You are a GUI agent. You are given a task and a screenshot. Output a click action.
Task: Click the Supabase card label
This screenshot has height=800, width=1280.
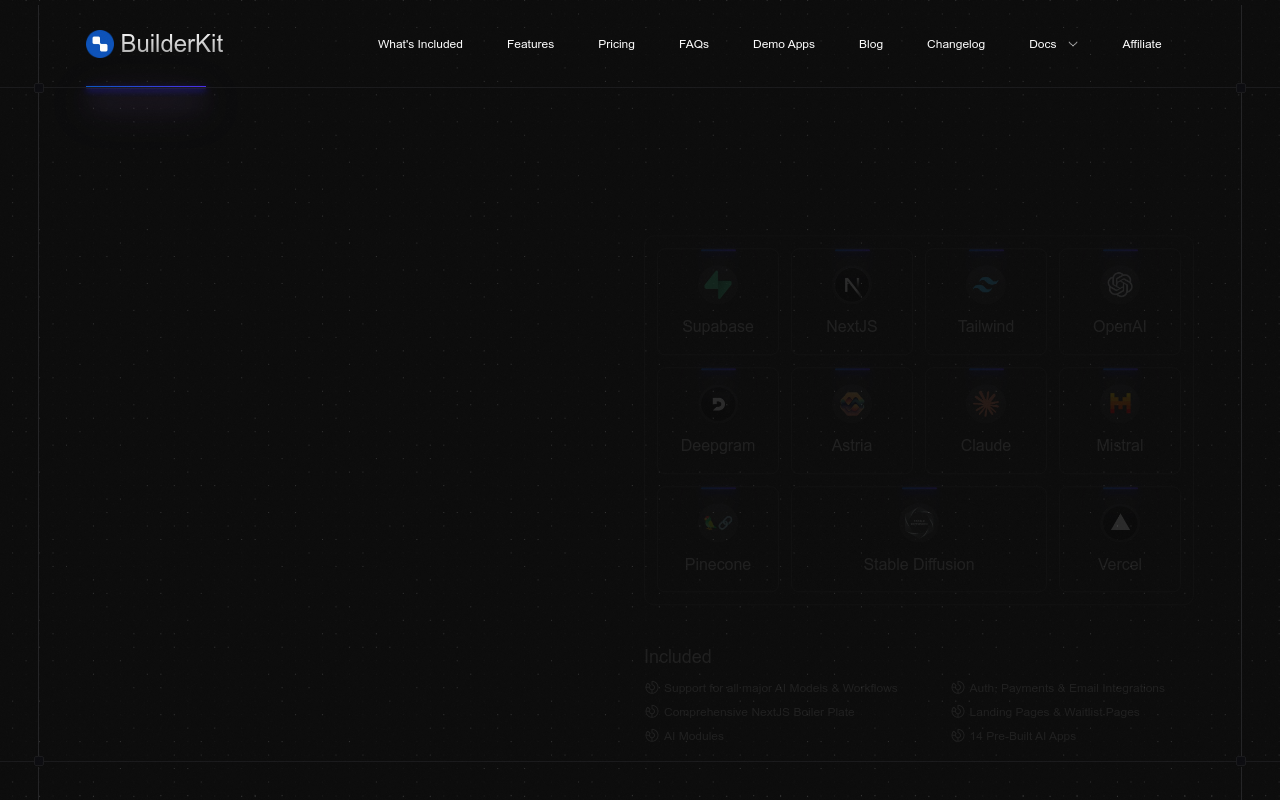coord(718,326)
